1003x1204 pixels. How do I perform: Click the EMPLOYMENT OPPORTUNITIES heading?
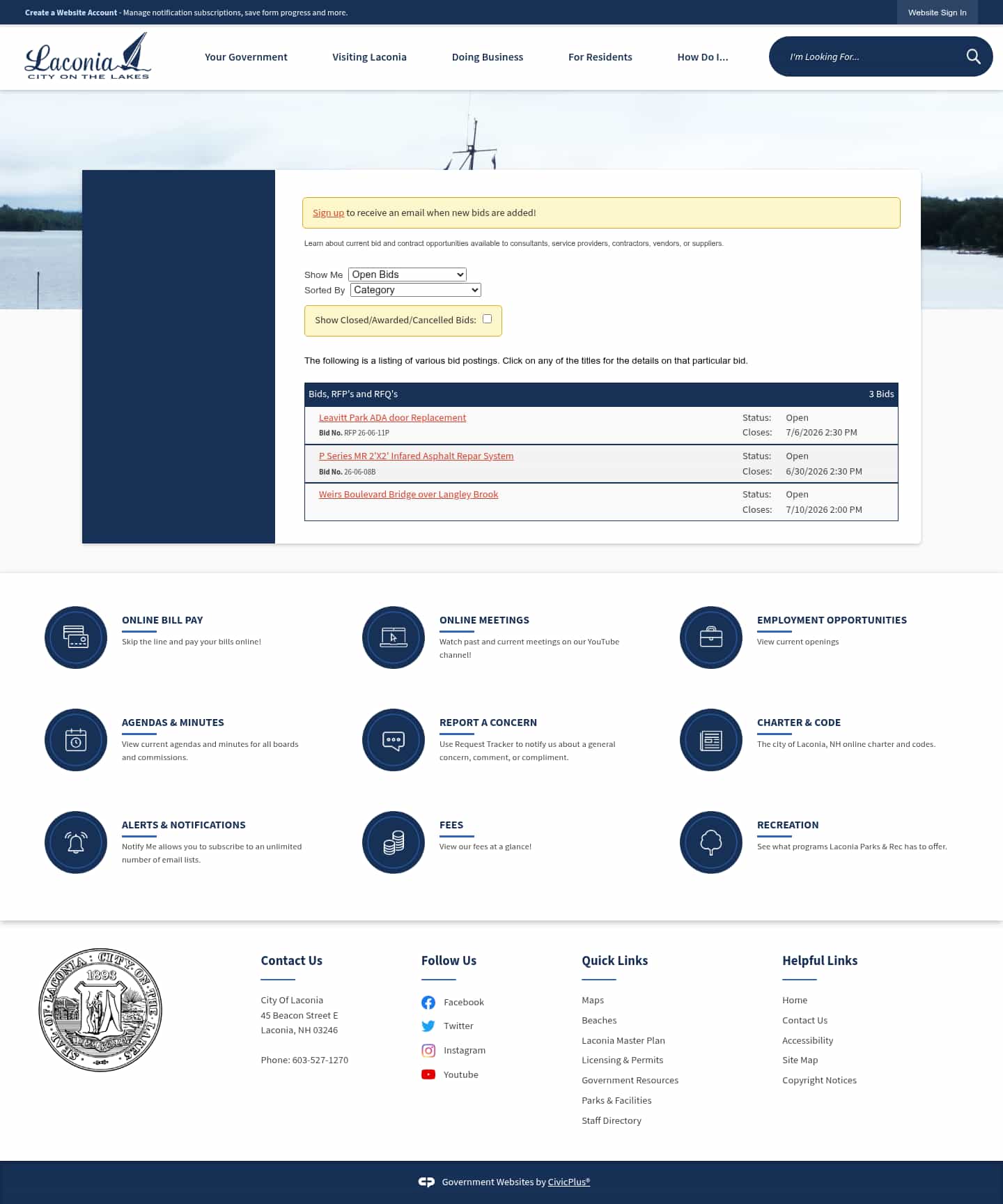(832, 620)
